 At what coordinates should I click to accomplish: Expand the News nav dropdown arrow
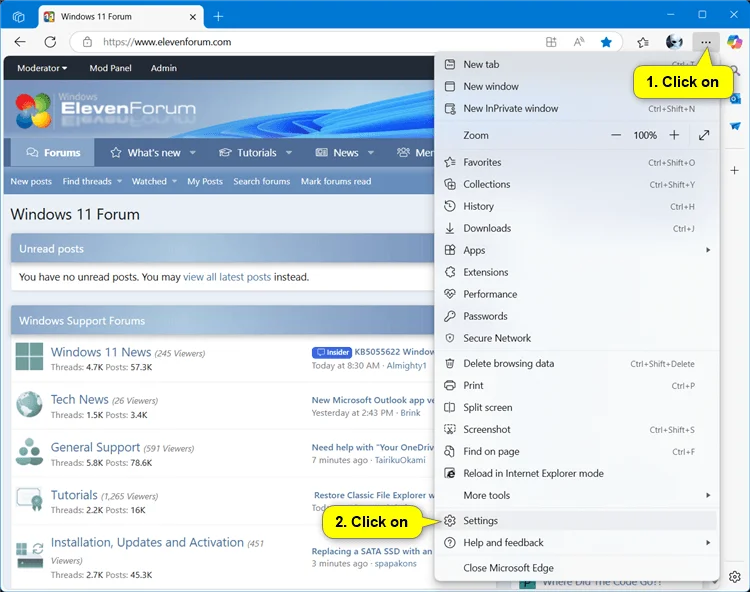click(371, 153)
